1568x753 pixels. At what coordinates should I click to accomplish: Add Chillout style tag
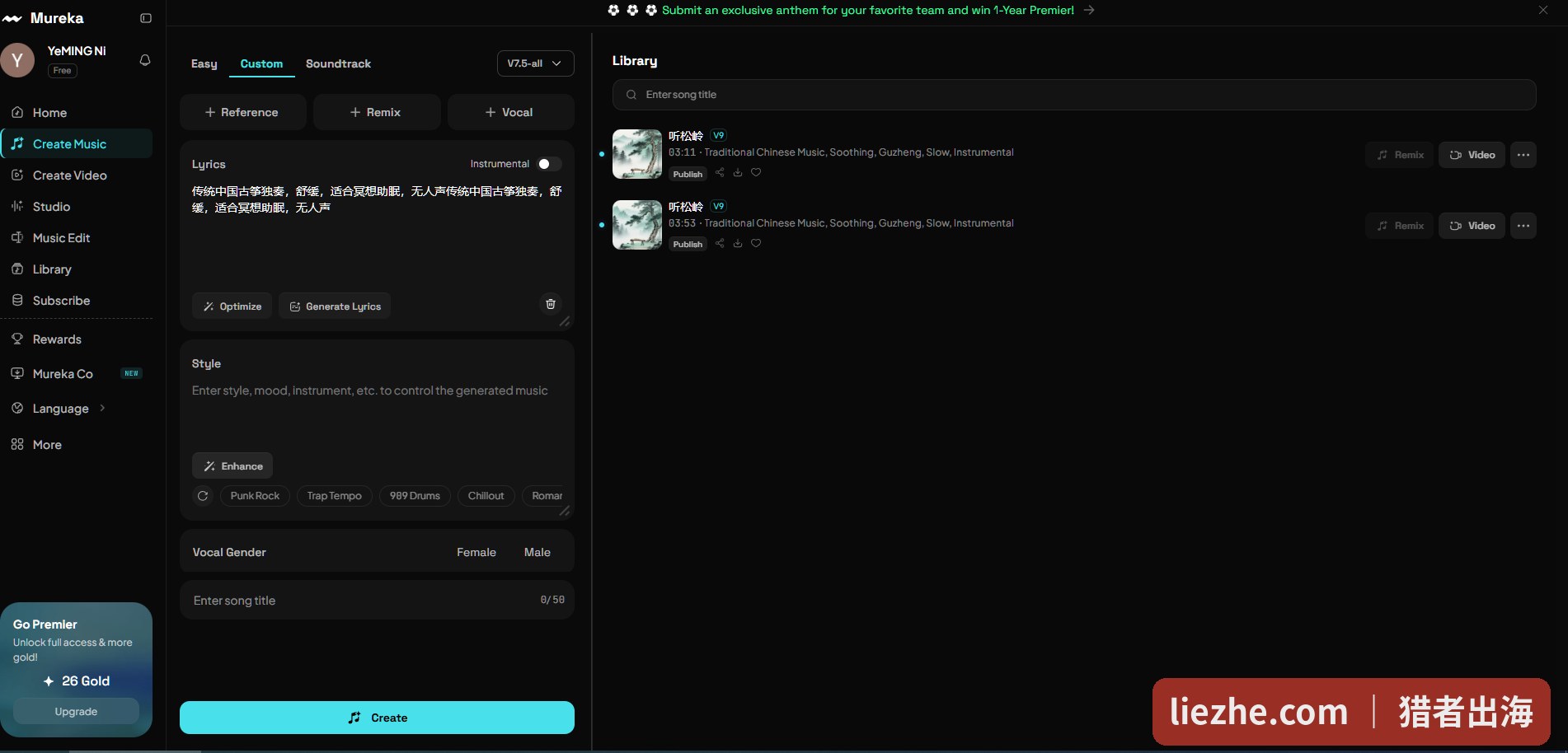[x=486, y=496]
